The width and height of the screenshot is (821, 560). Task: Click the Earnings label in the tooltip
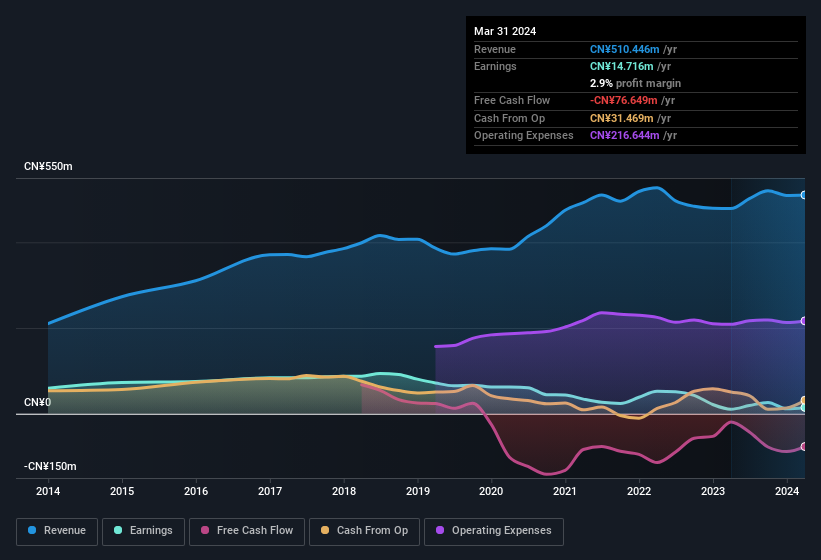pos(495,66)
